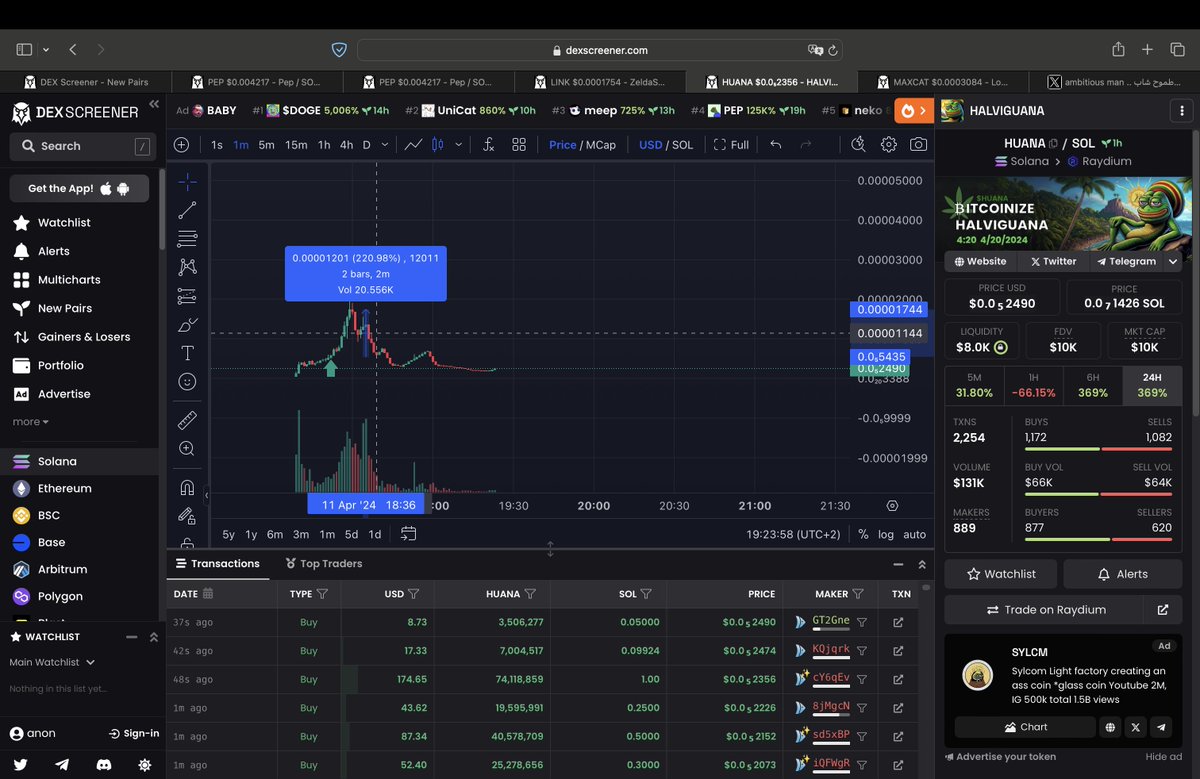Open transaction link for GT2Gne buy
Screen dimensions: 1200x779
tap(898, 622)
